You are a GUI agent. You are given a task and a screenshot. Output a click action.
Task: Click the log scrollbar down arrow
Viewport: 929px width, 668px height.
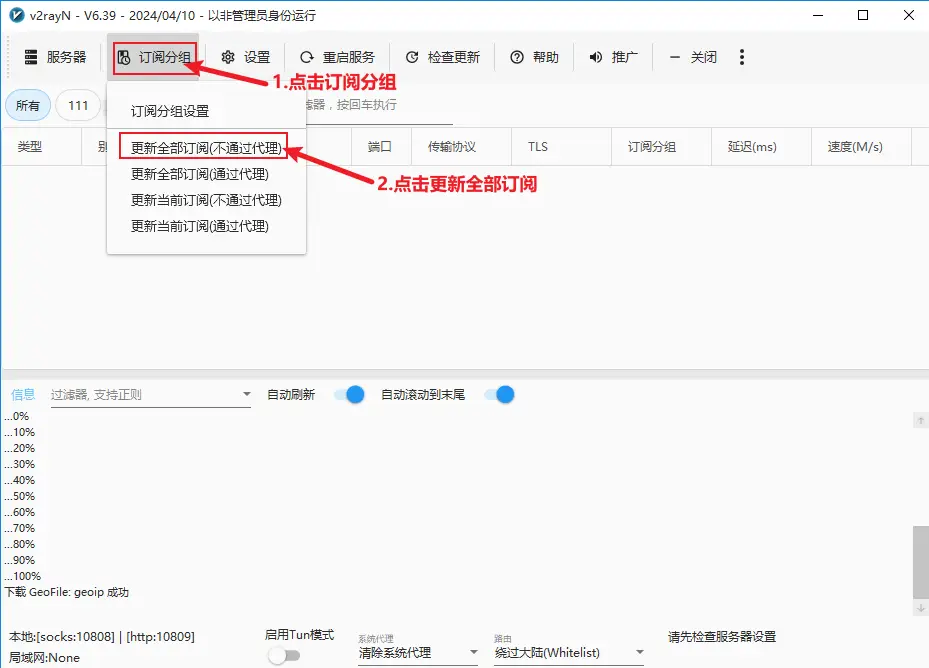coord(920,608)
